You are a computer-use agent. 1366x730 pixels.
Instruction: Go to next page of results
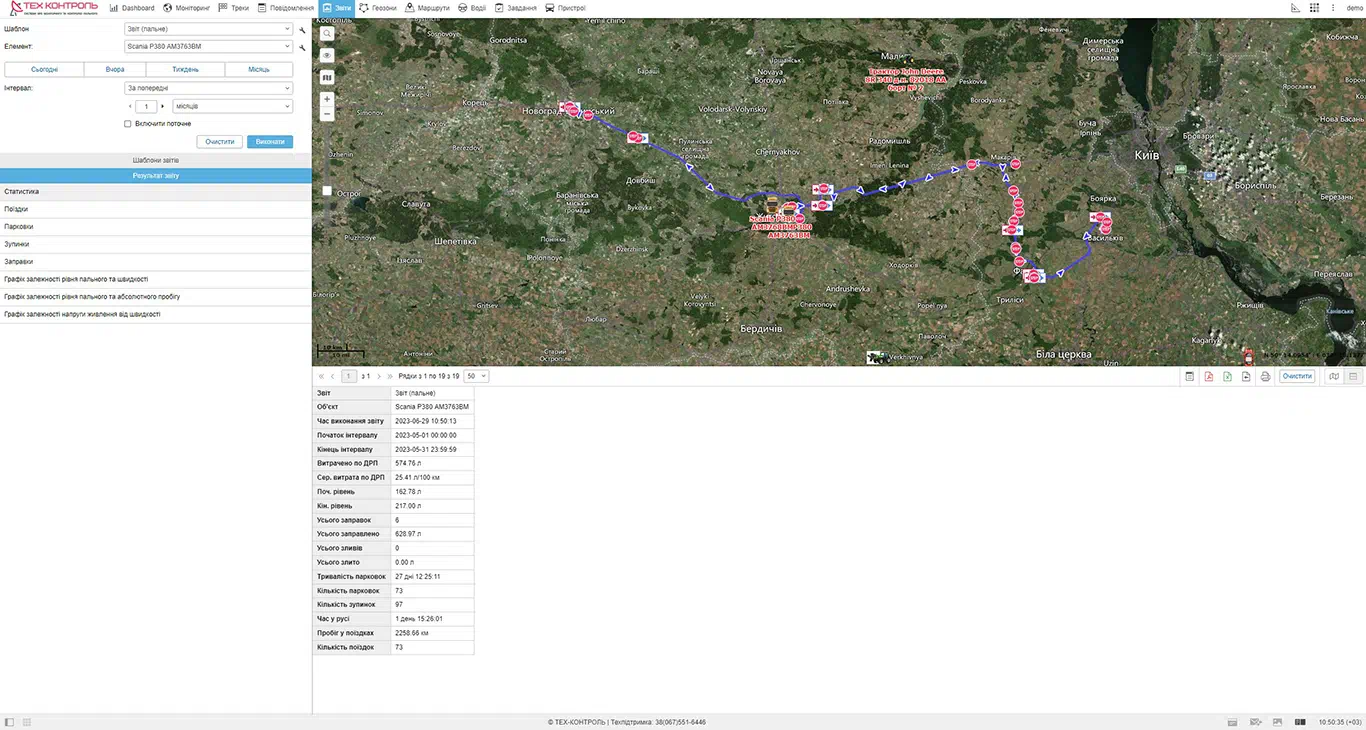[x=378, y=376]
